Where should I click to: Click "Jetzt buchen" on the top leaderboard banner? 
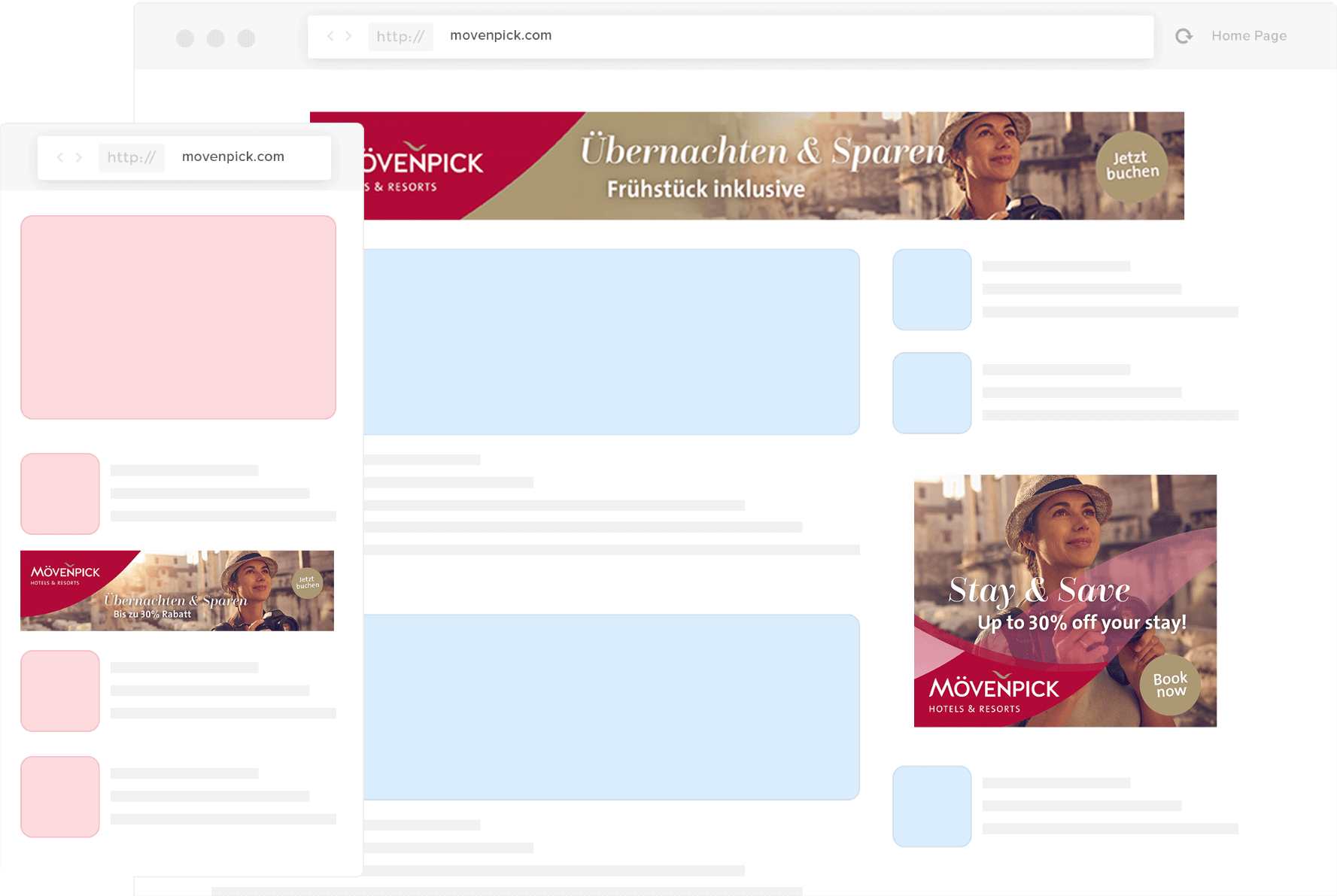point(1132,166)
